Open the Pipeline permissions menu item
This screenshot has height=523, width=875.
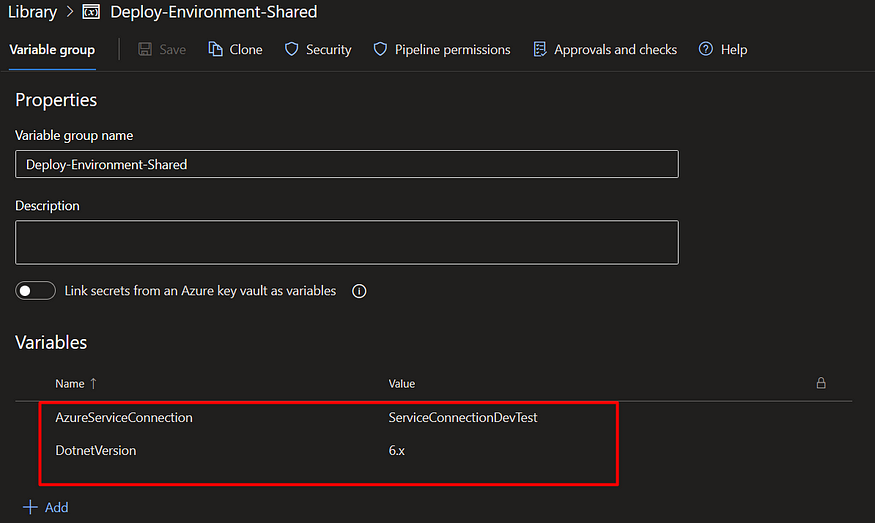[x=453, y=50]
